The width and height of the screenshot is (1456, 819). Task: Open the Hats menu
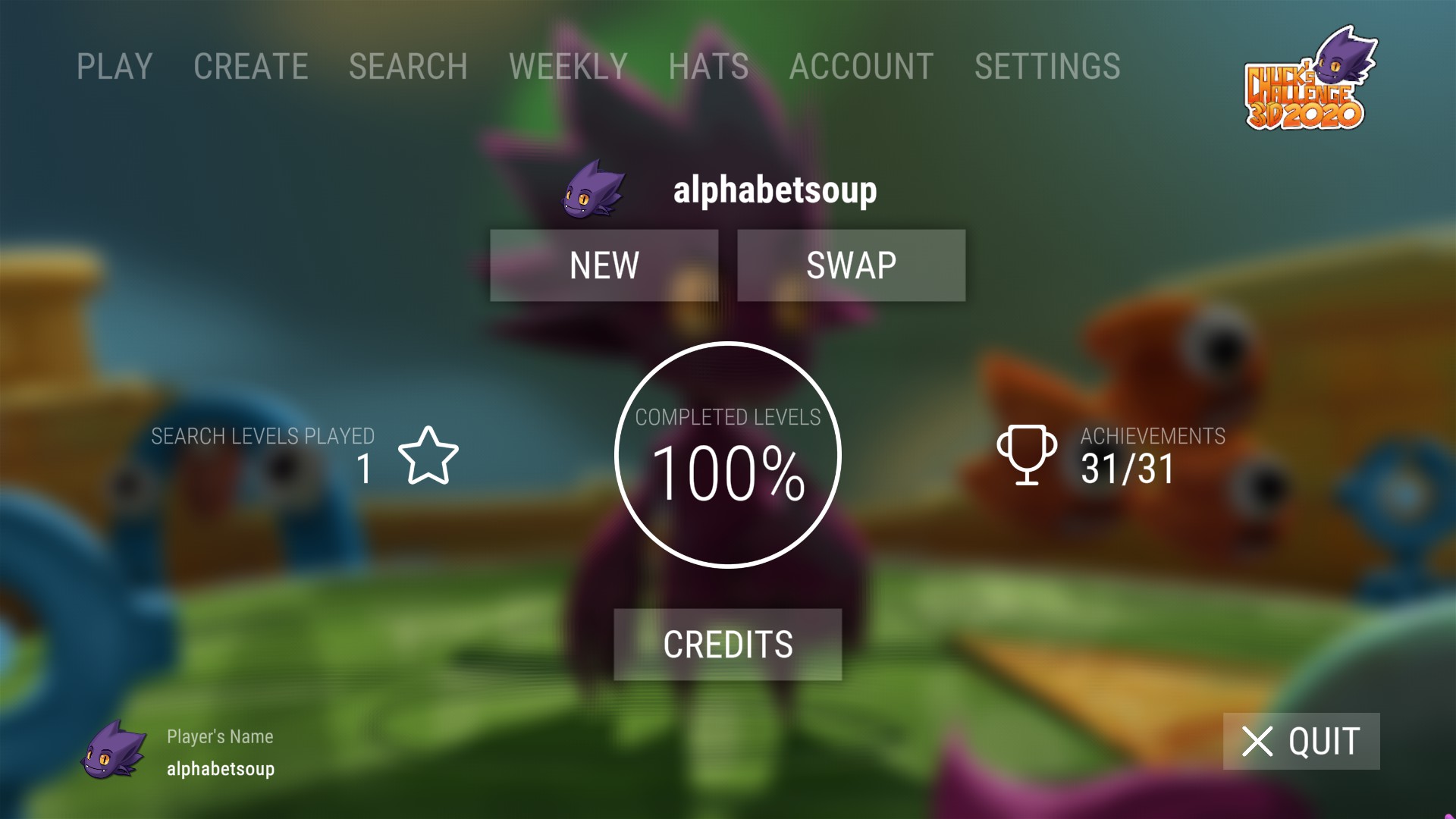708,67
